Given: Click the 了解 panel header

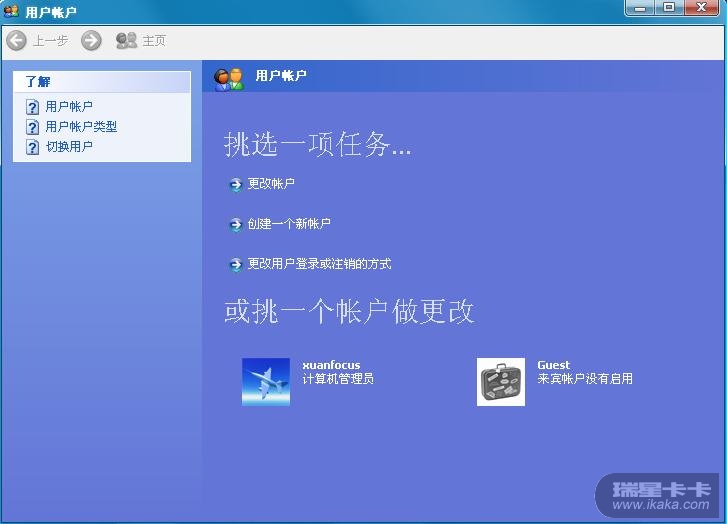Looking at the screenshot, I should point(102,82).
